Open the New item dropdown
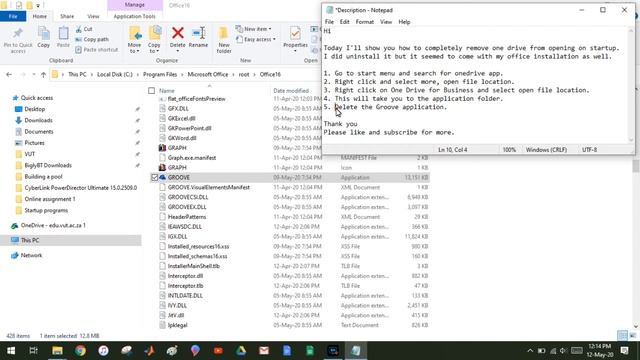Screen dimensions: 640x360 click(253, 29)
